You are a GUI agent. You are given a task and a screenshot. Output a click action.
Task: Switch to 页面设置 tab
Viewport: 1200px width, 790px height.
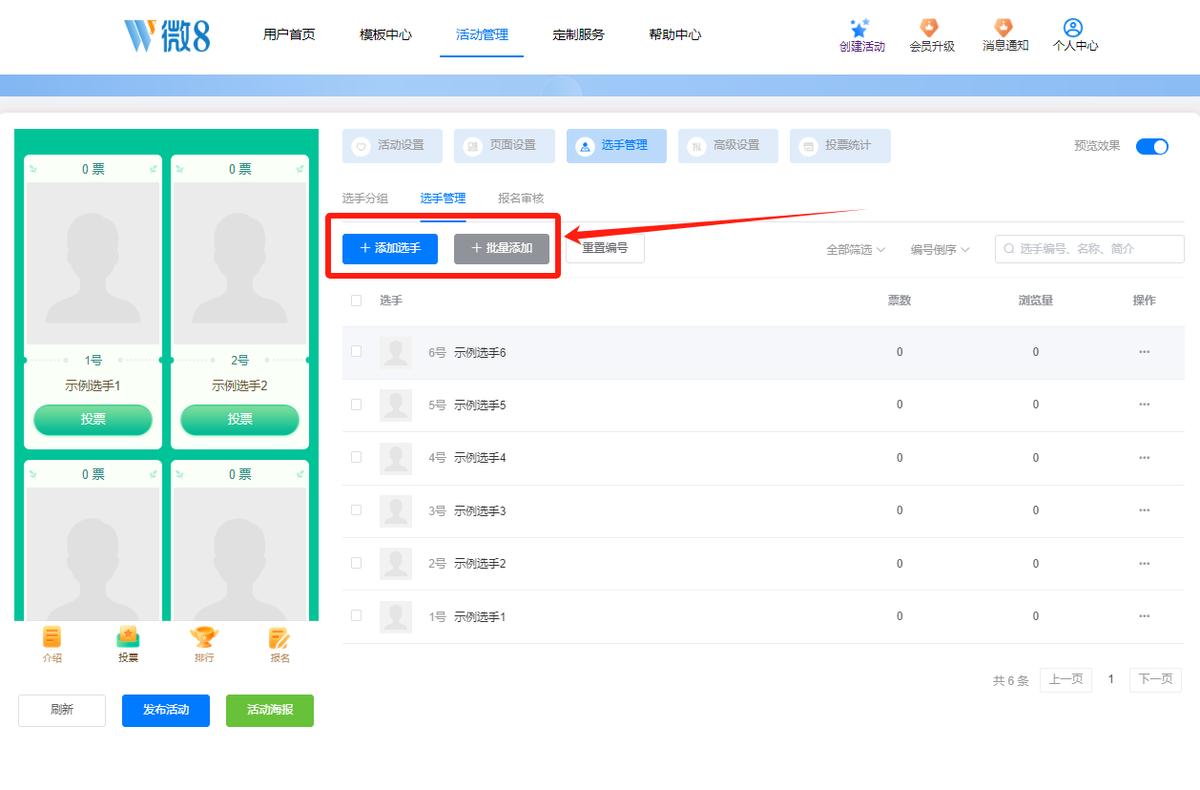[504, 146]
